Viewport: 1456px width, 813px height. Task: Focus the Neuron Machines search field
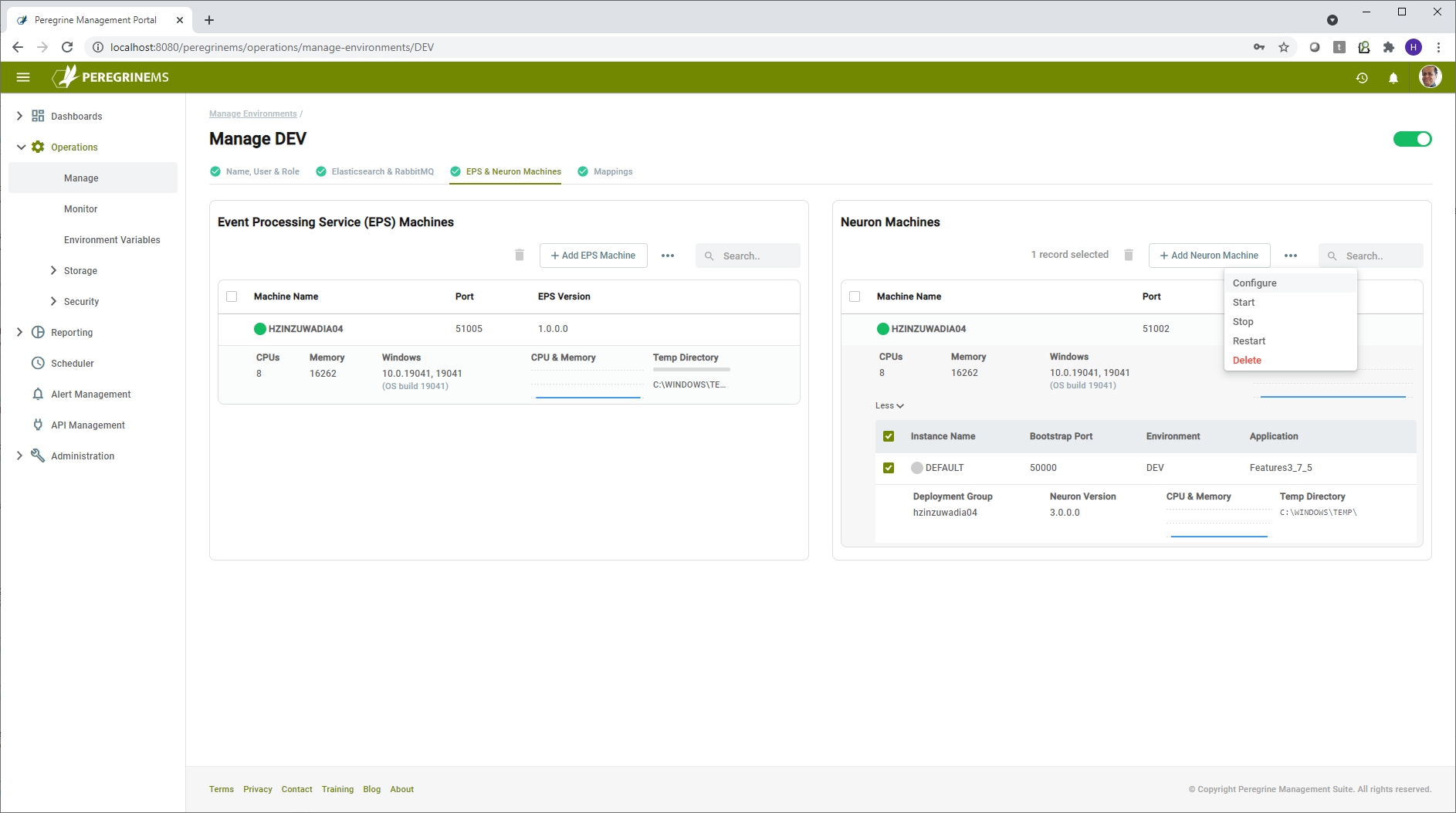[1370, 256]
